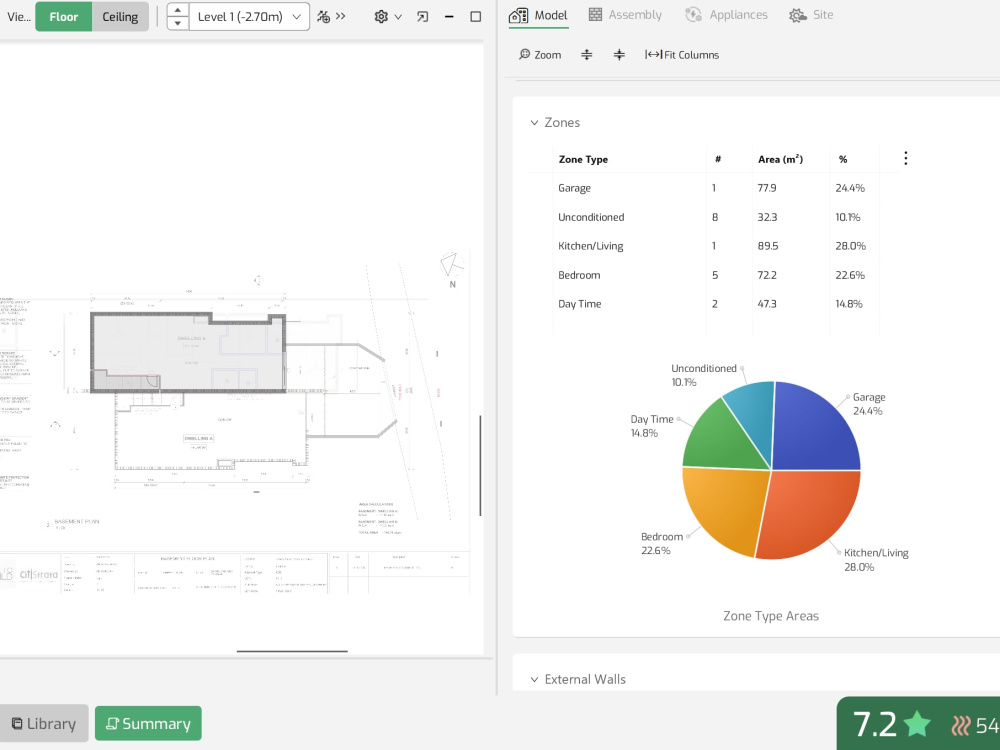
Task: Click the expand all sections icon
Action: 587,55
